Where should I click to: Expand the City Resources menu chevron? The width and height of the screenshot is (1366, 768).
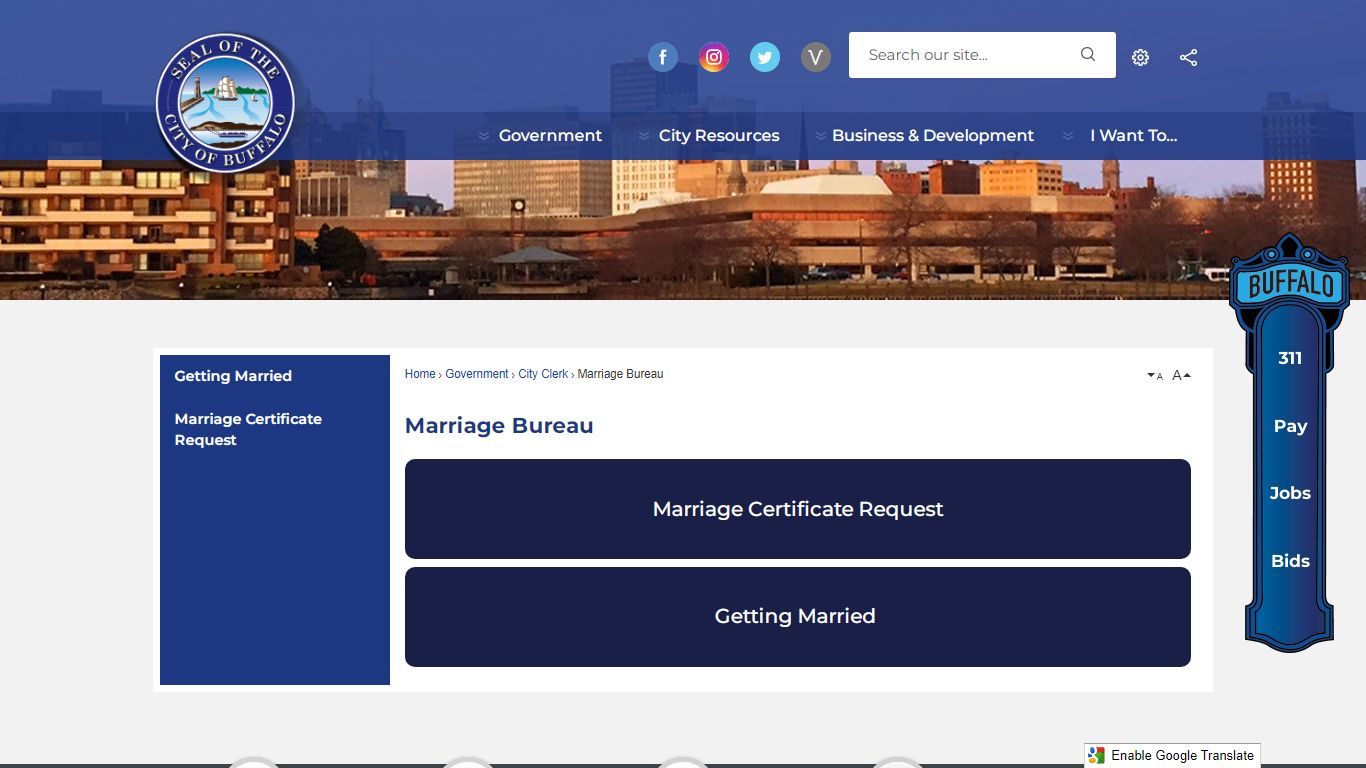click(644, 136)
